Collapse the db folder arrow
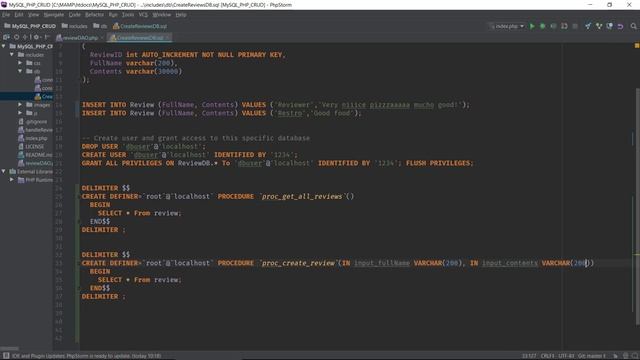640x360 pixels. pos(20,71)
